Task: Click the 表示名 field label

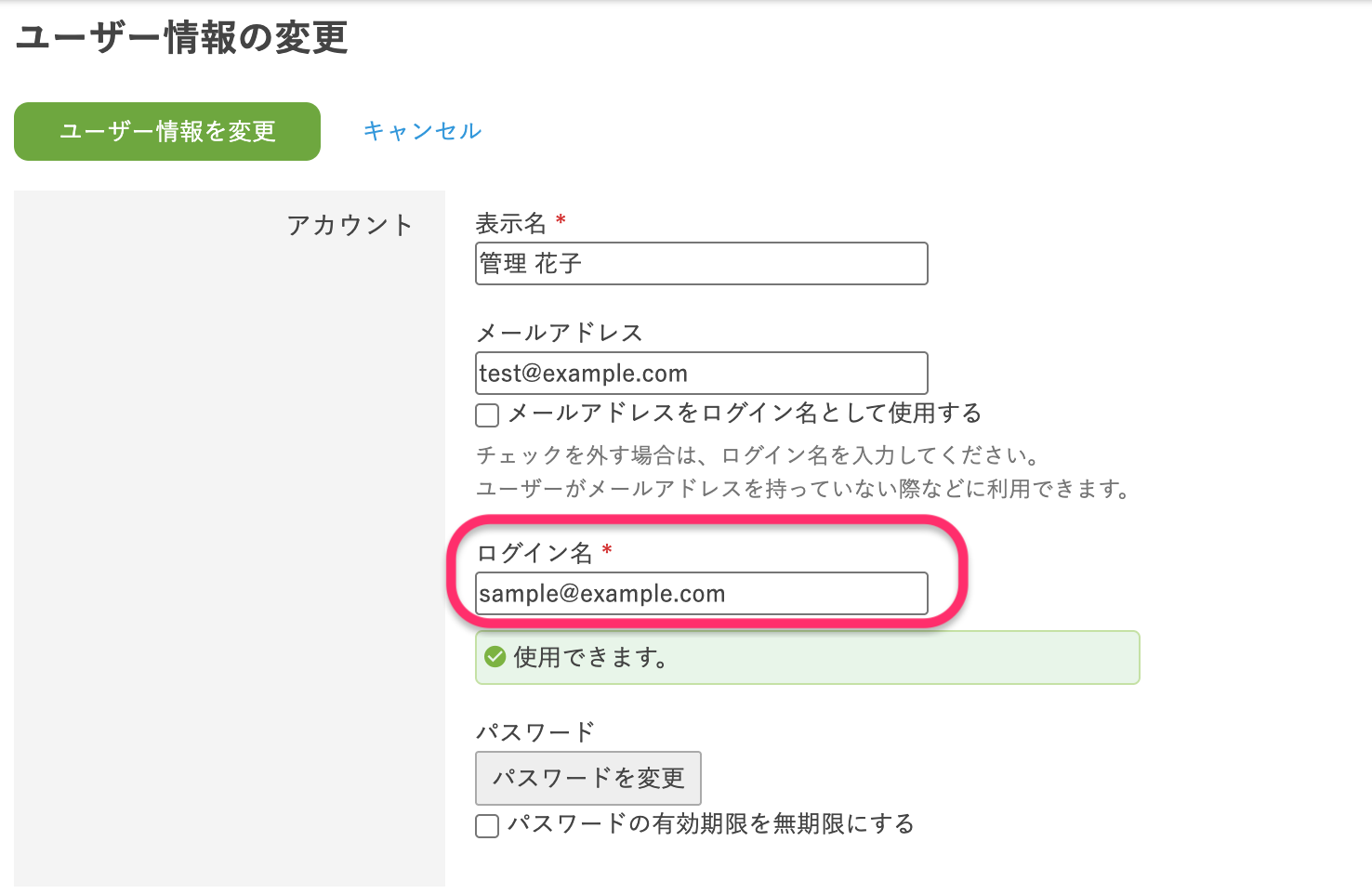Action: (510, 223)
